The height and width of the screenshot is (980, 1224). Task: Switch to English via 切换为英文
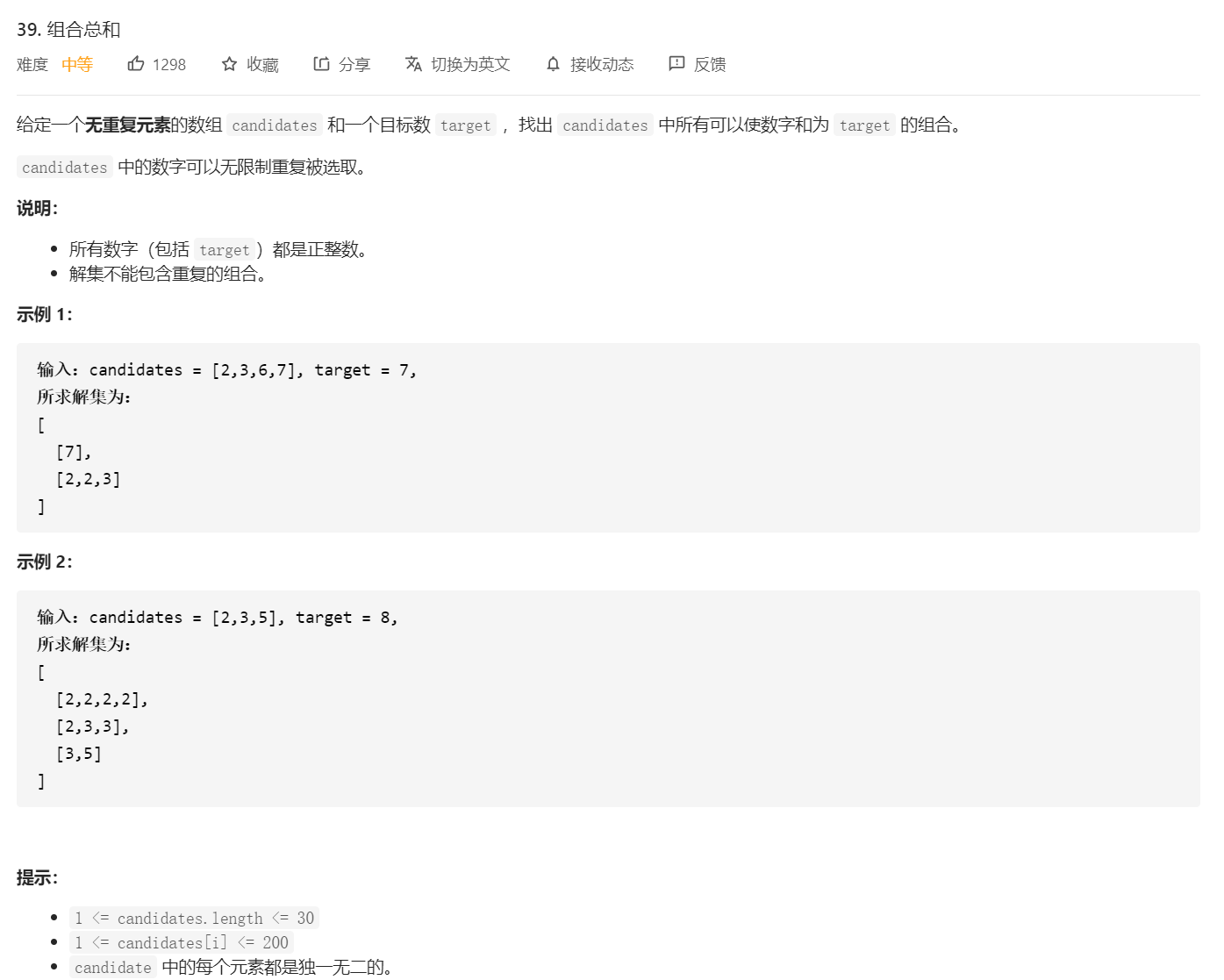point(470,65)
